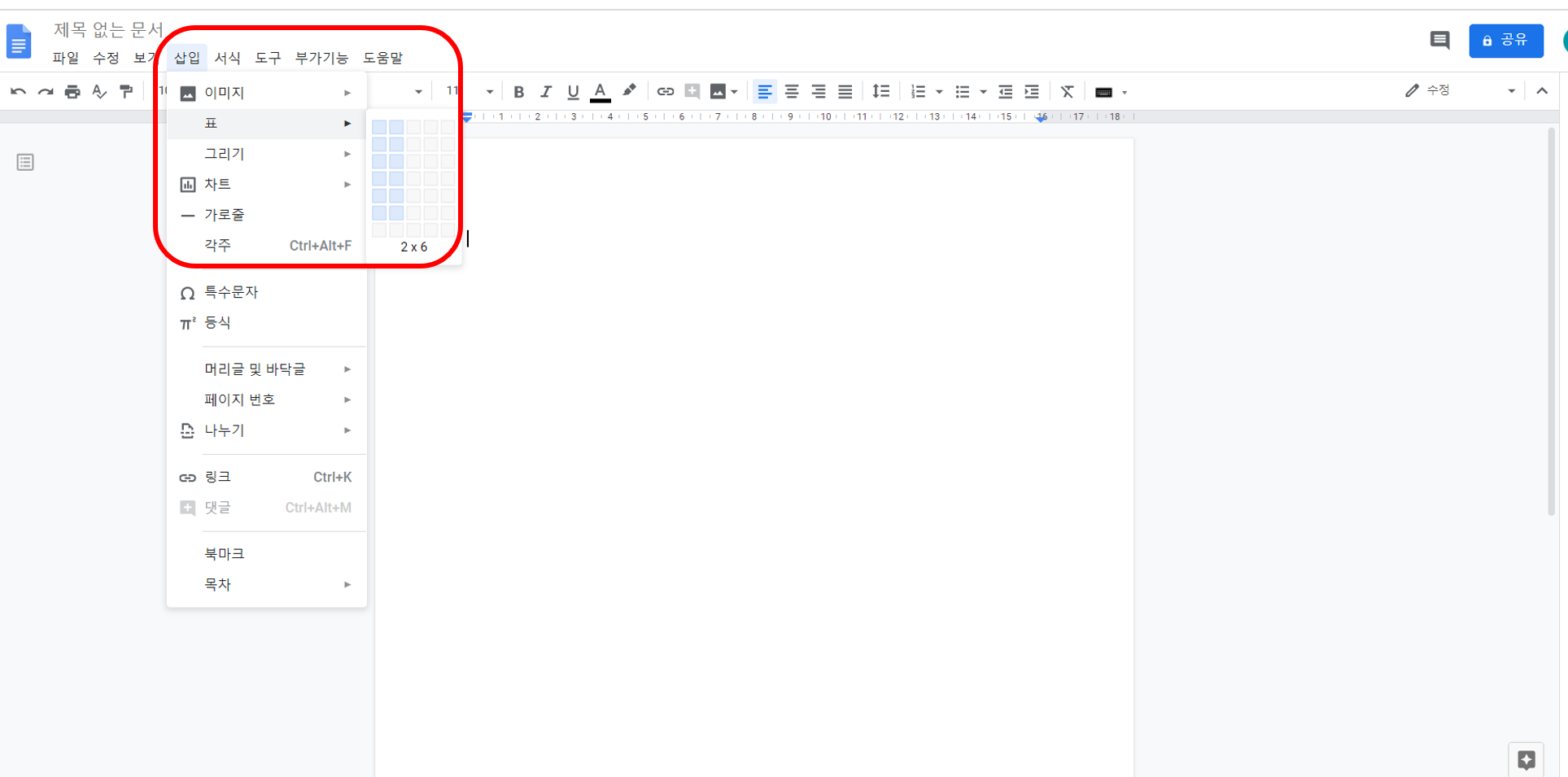Open comment history icon
Viewport: 1568px width, 777px height.
[x=1440, y=41]
